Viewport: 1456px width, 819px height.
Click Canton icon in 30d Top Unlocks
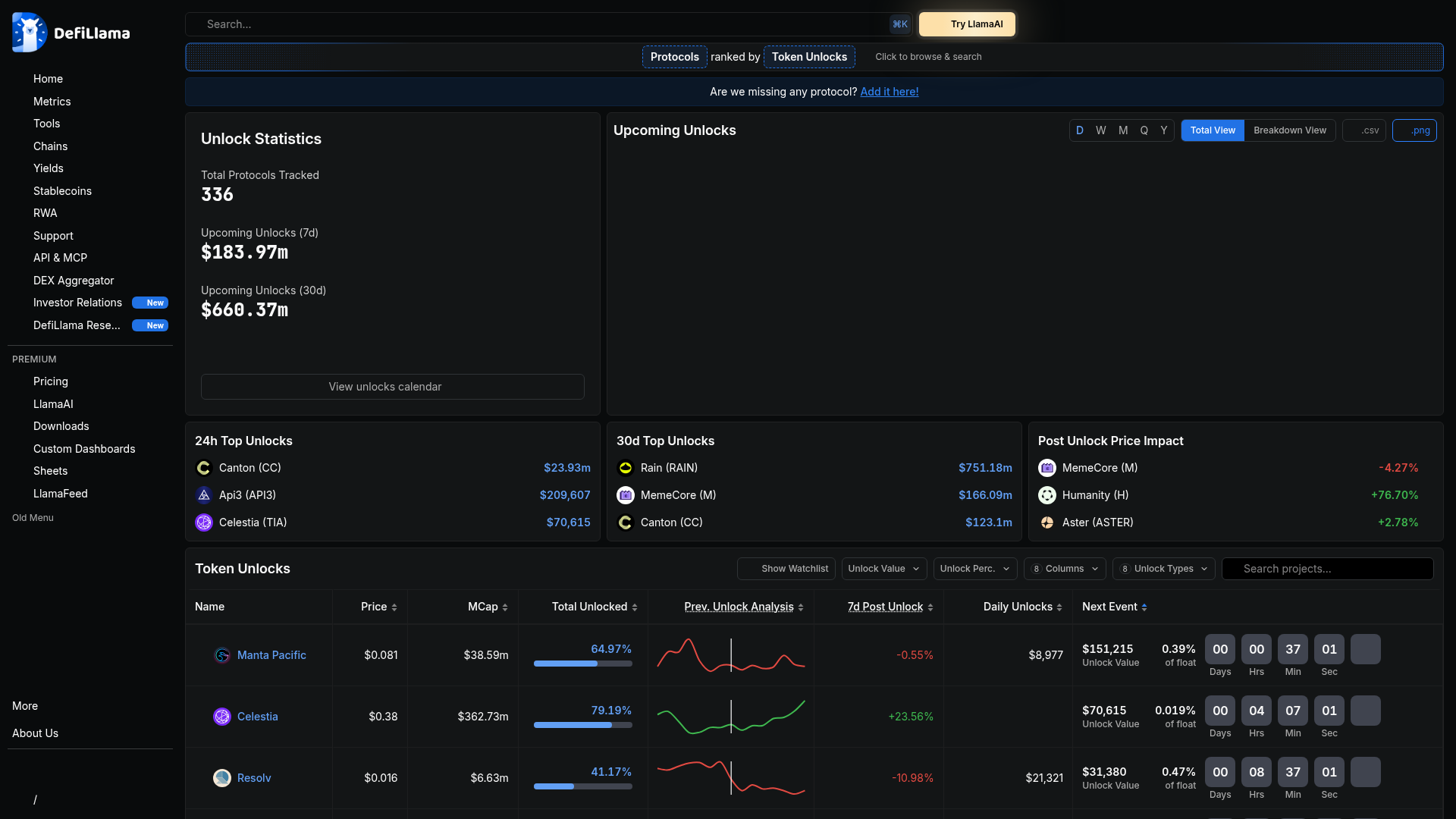click(625, 522)
